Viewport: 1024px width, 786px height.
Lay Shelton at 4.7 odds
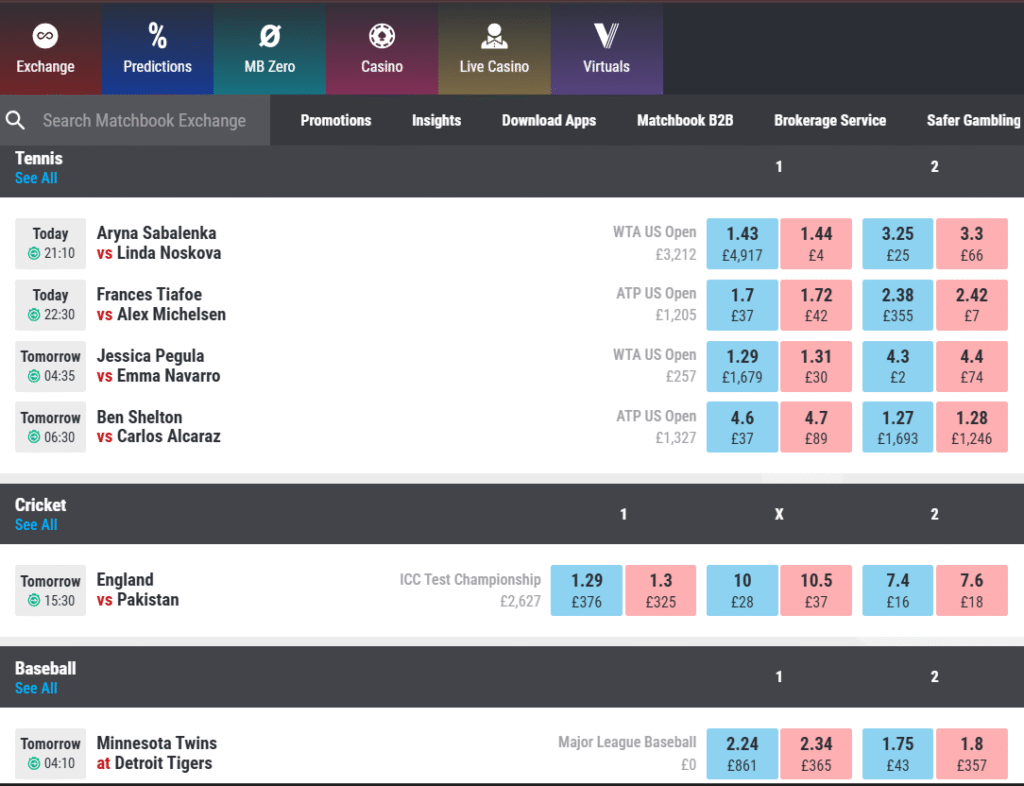[x=816, y=427]
